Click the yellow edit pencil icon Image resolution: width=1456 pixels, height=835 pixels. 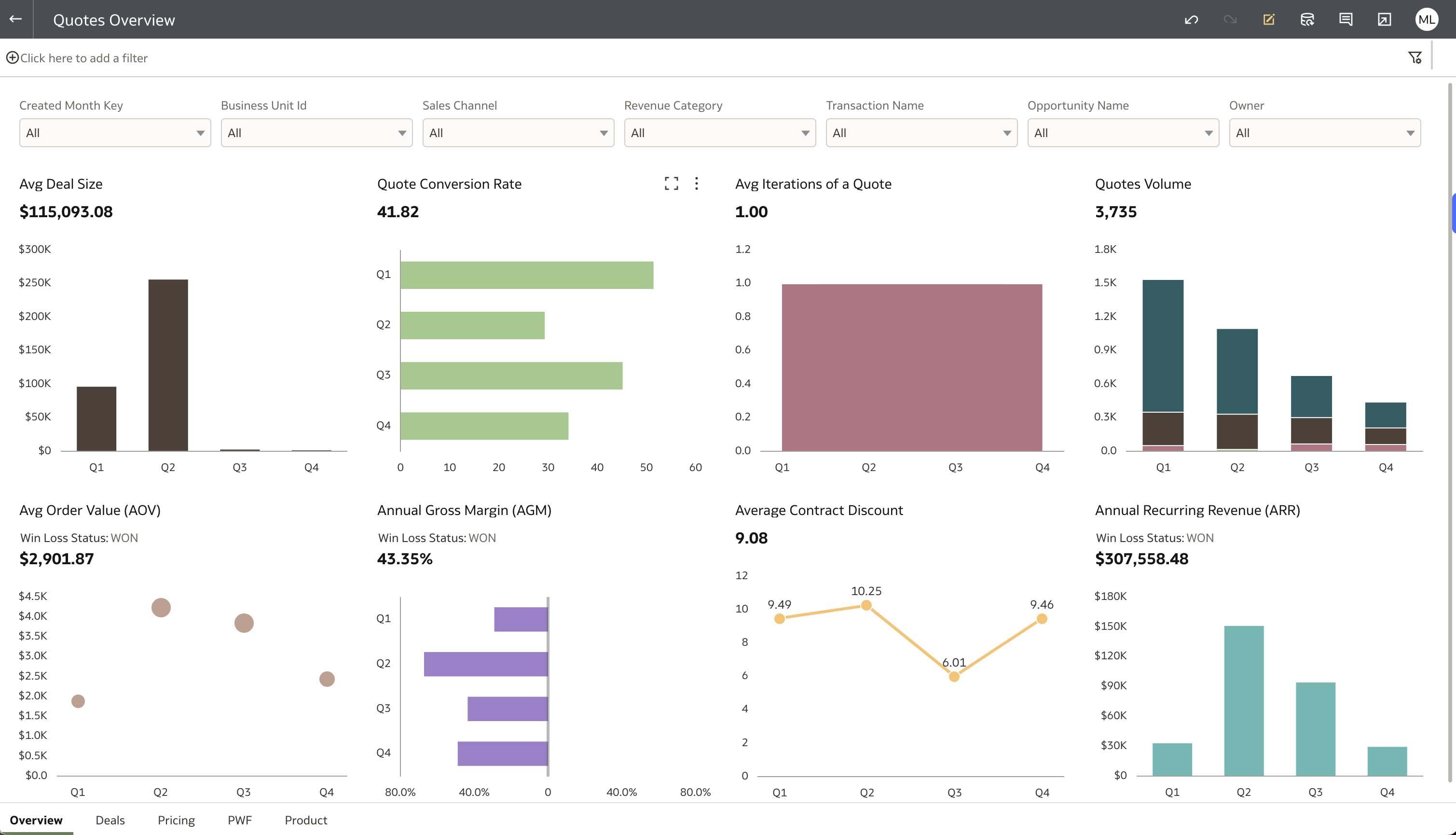coord(1268,20)
